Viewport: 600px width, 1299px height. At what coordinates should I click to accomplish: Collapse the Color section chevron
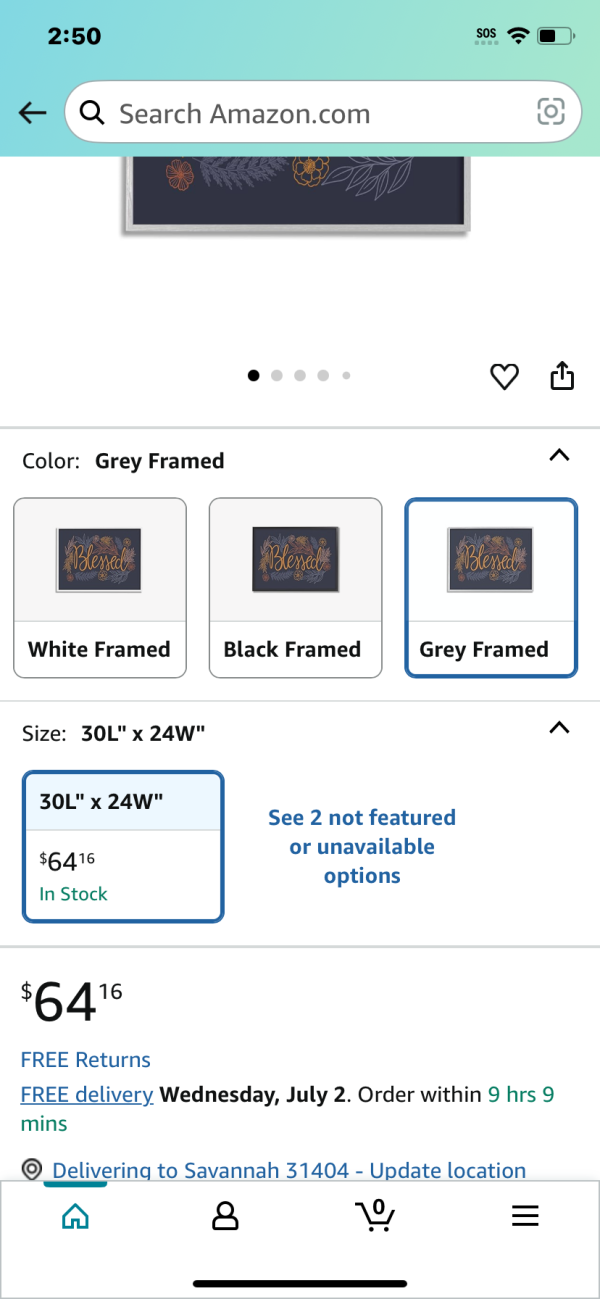pos(560,456)
